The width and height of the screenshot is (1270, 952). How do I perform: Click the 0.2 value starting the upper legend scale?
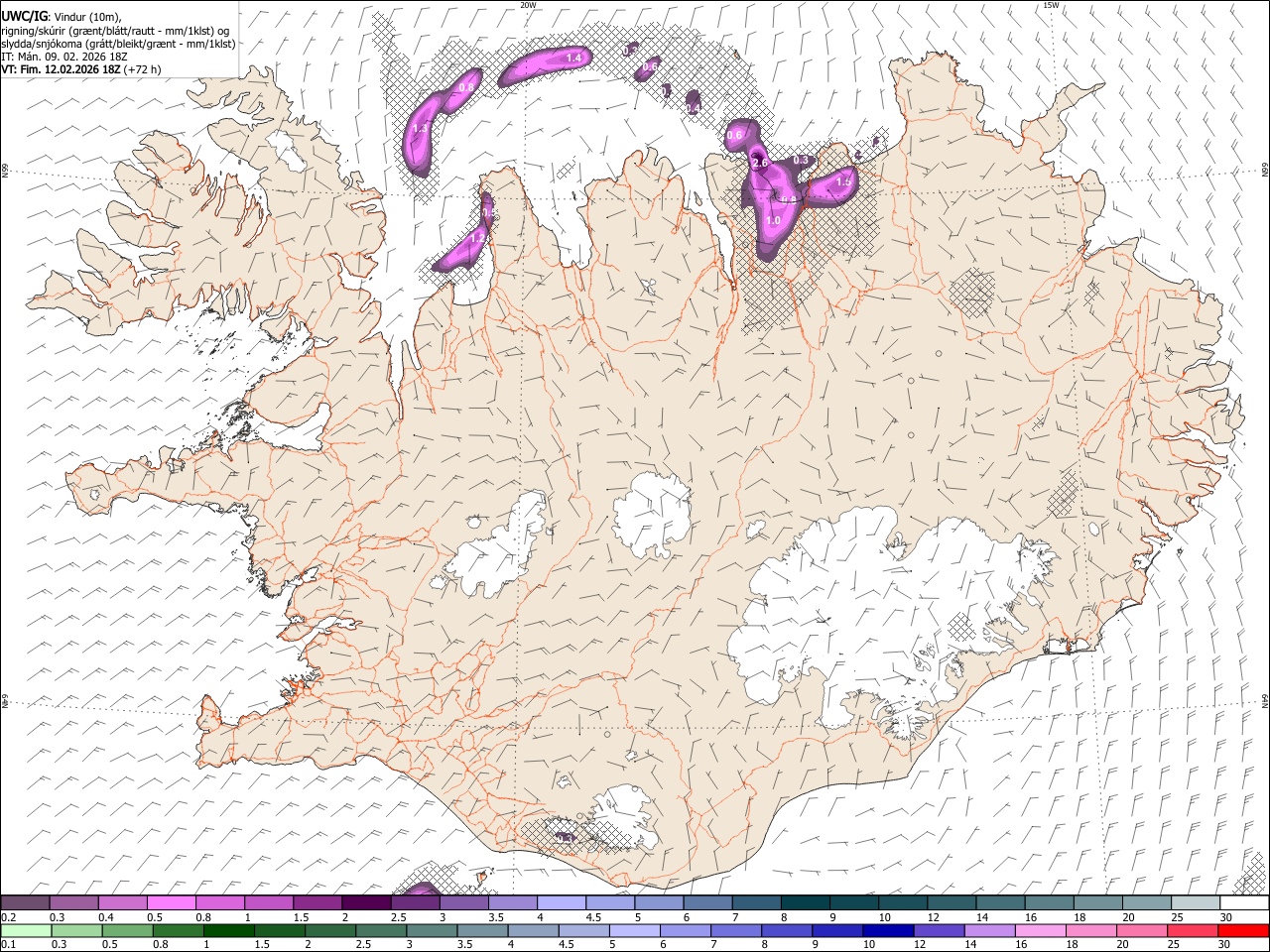tap(9, 917)
